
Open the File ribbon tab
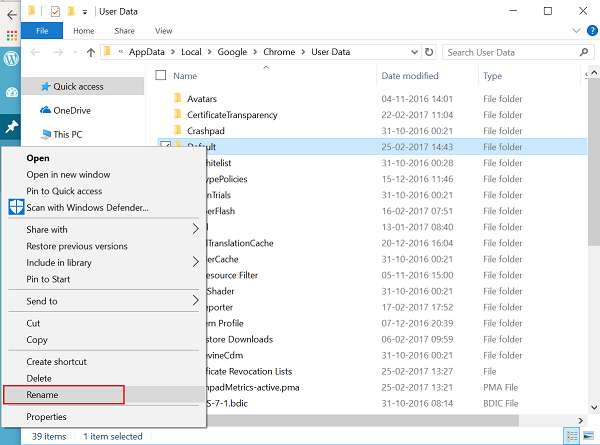click(x=42, y=31)
